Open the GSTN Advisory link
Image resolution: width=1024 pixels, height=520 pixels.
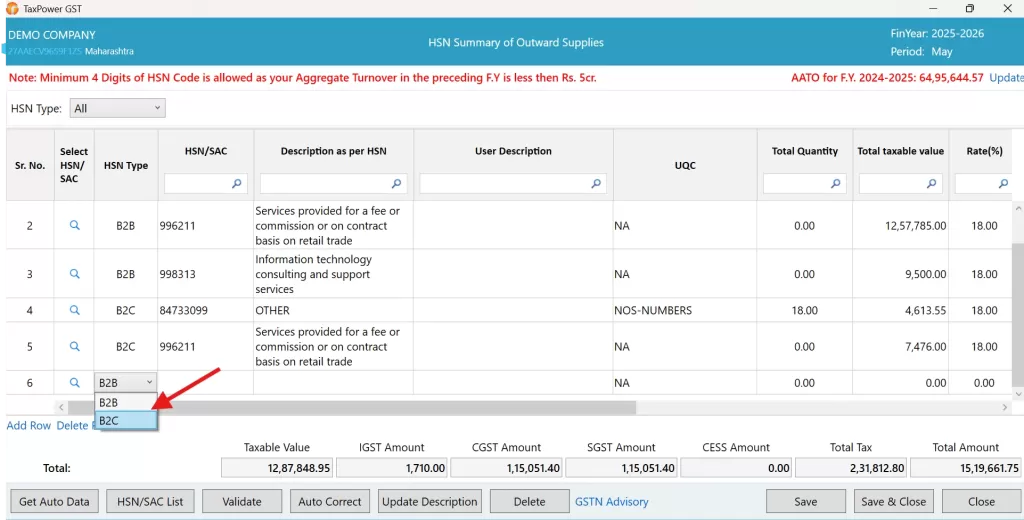click(x=611, y=502)
